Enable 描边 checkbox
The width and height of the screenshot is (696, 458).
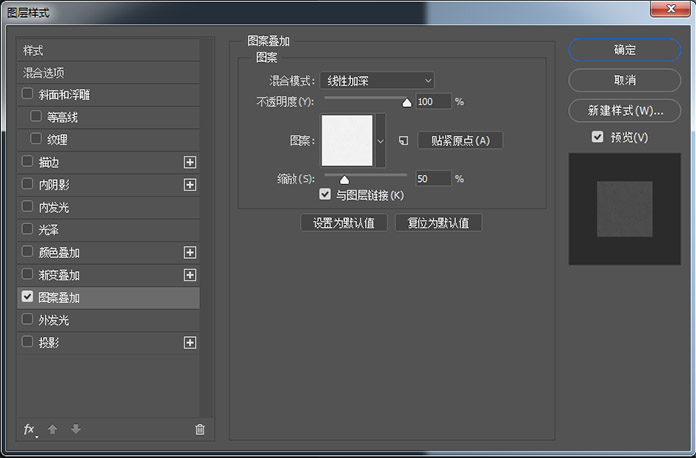tap(28, 161)
